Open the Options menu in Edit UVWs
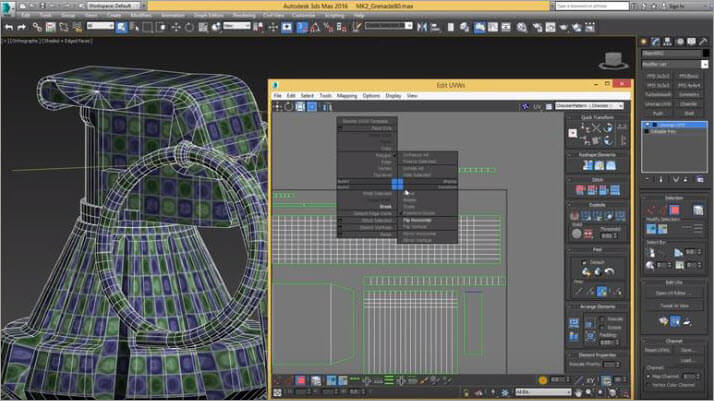The image size is (714, 401). tap(371, 96)
